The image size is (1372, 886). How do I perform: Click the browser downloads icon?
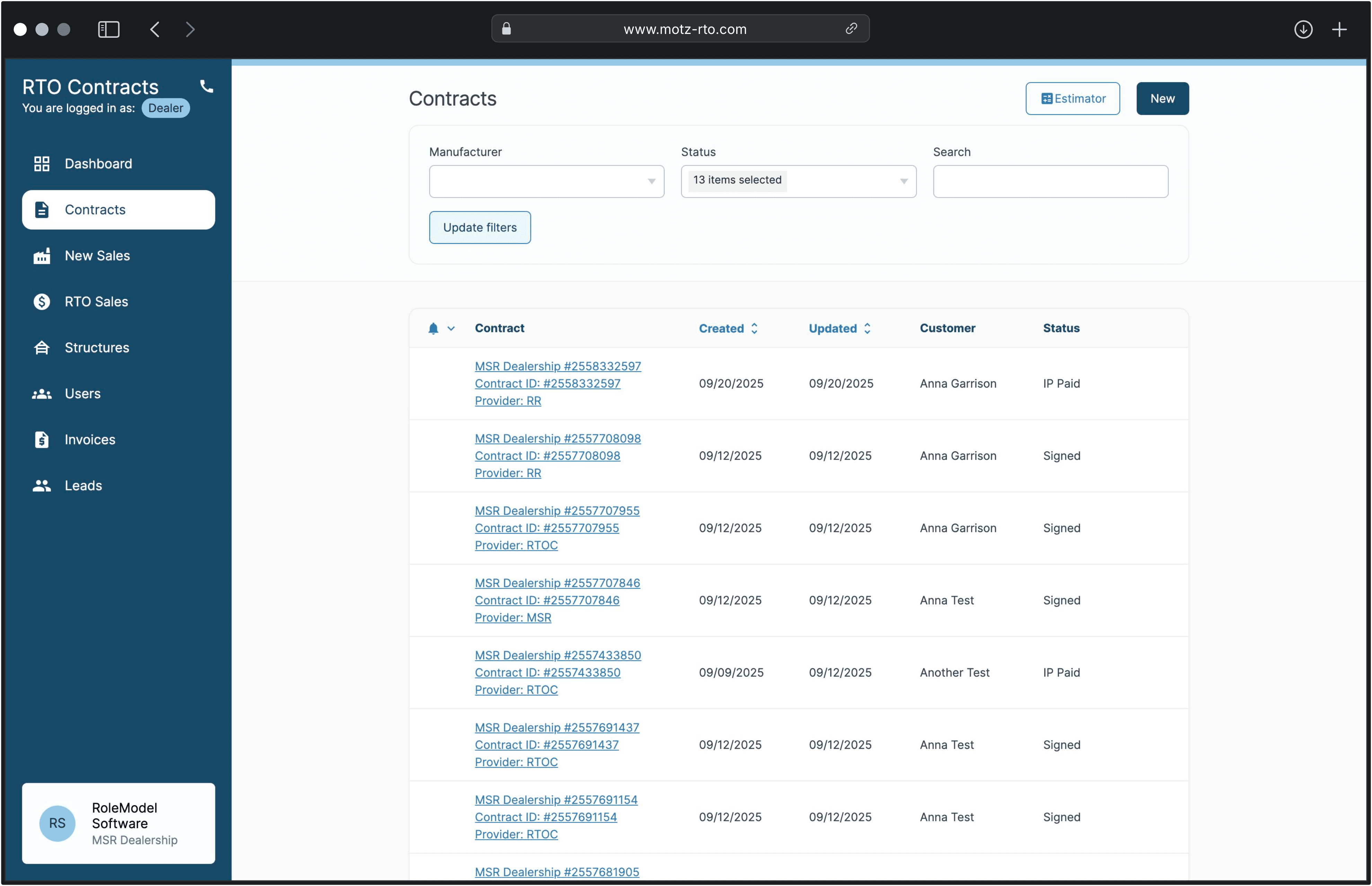click(1303, 29)
